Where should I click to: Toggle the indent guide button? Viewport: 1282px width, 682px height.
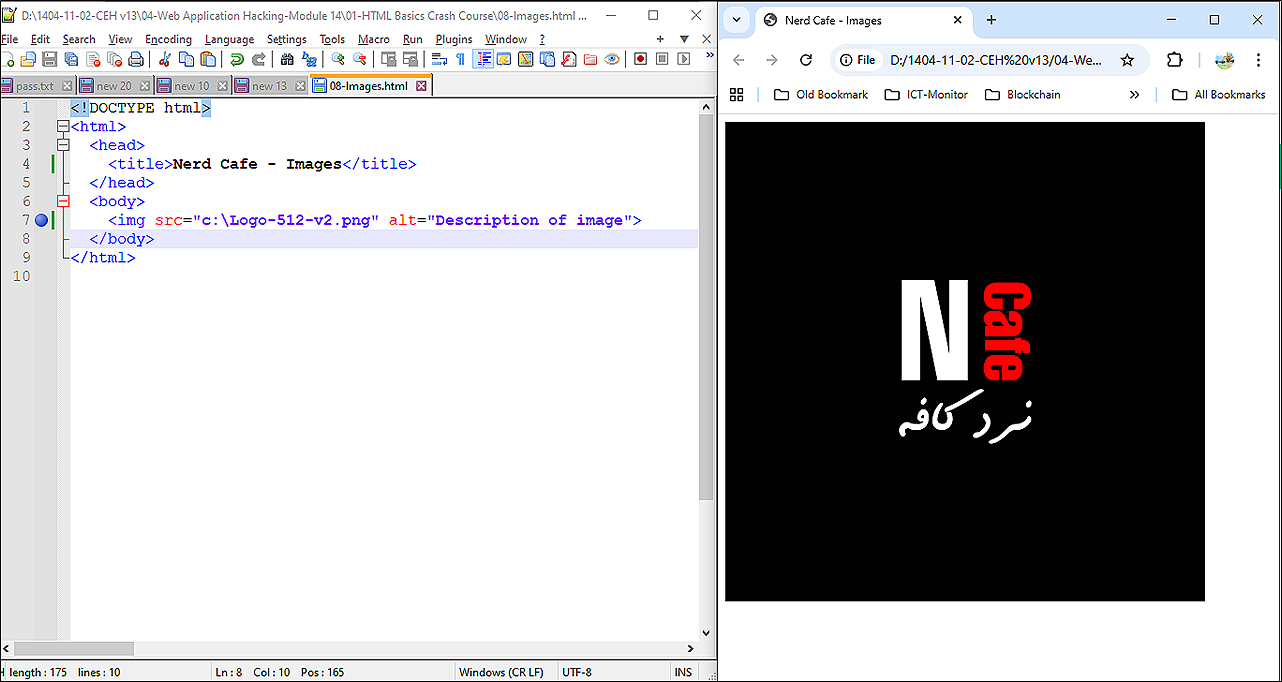(483, 60)
